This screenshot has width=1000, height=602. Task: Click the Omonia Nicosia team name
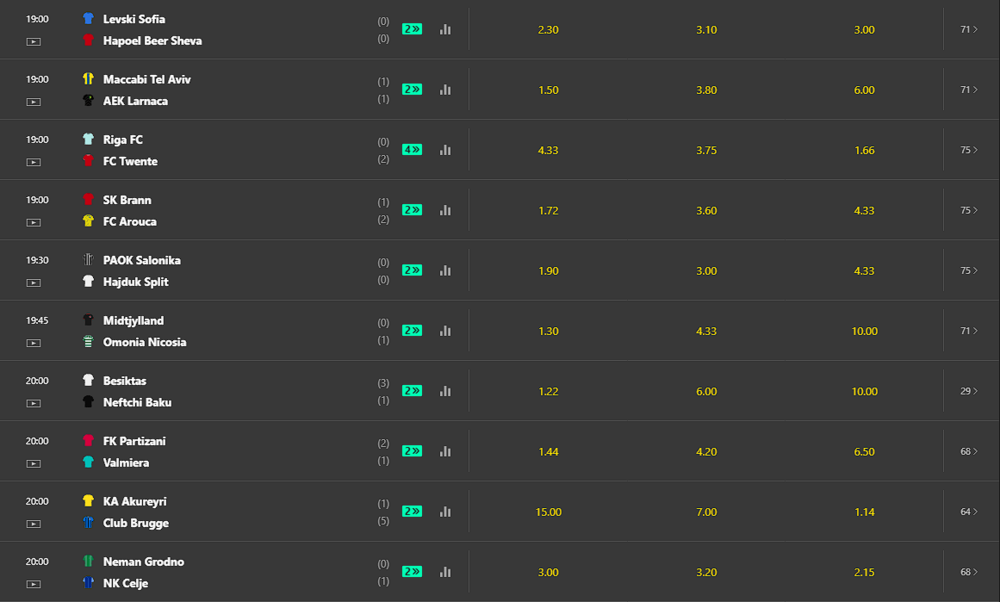tap(144, 342)
